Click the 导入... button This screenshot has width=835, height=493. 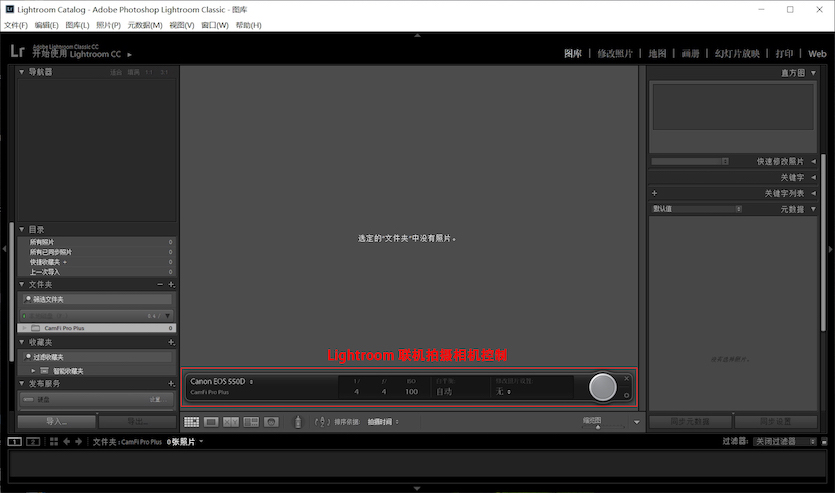(55, 422)
